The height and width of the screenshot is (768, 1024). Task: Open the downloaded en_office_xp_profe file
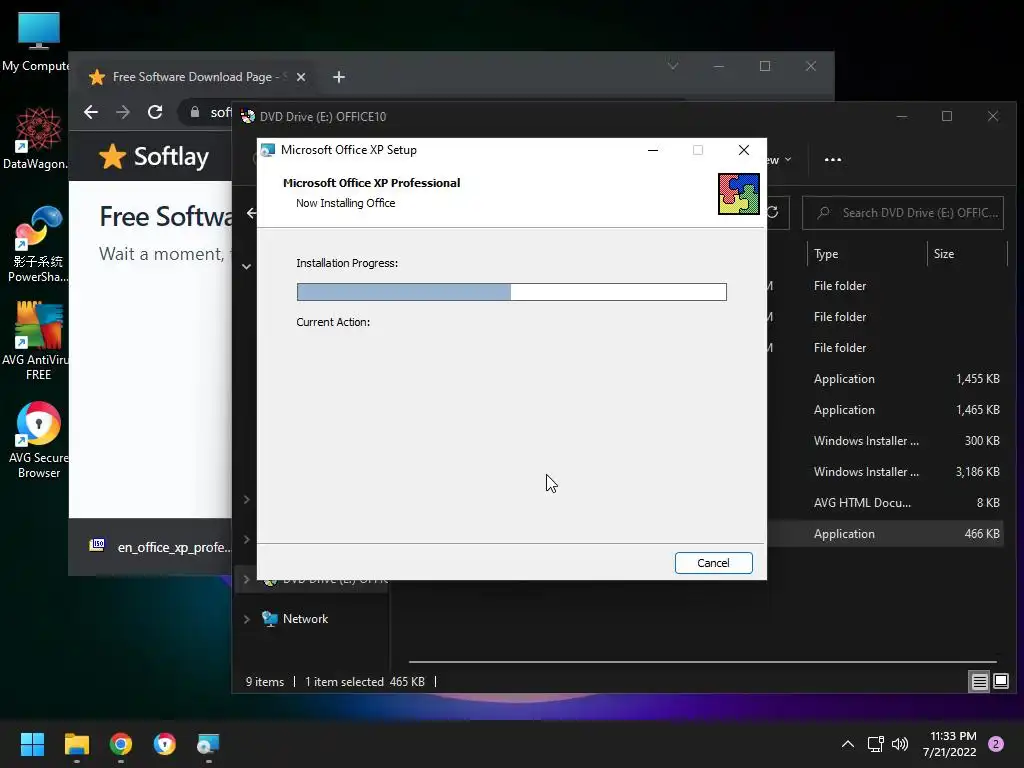(x=160, y=547)
